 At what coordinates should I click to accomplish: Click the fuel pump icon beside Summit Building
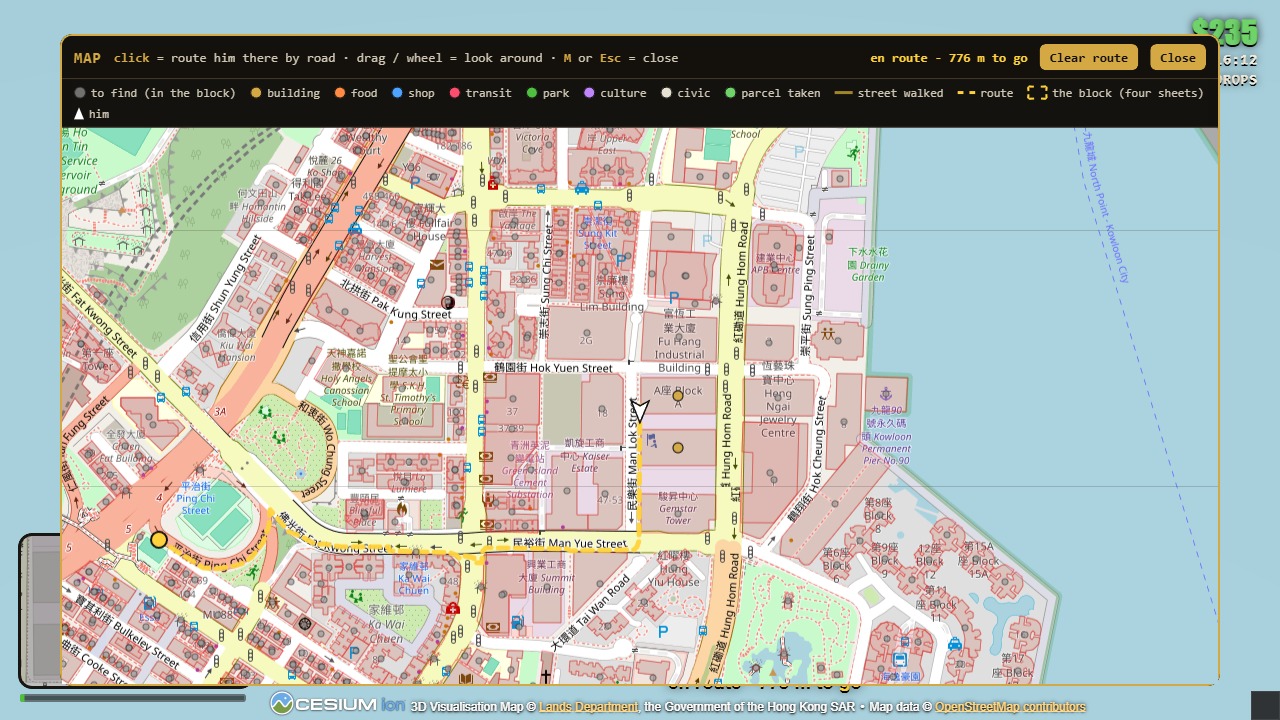(516, 622)
